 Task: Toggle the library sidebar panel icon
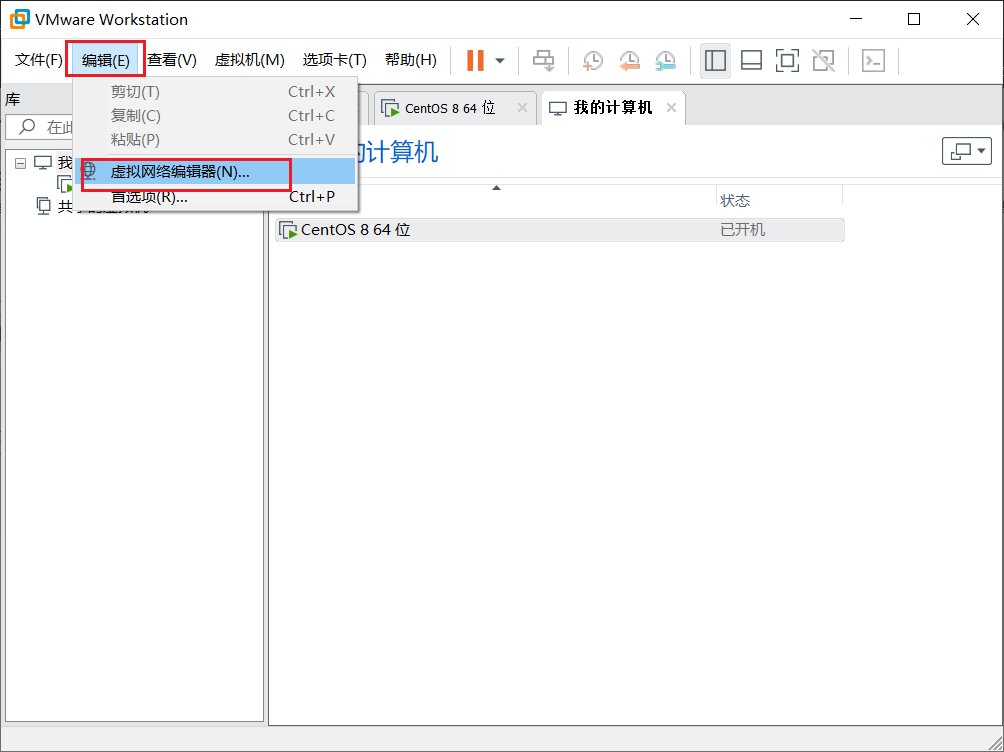pos(715,61)
